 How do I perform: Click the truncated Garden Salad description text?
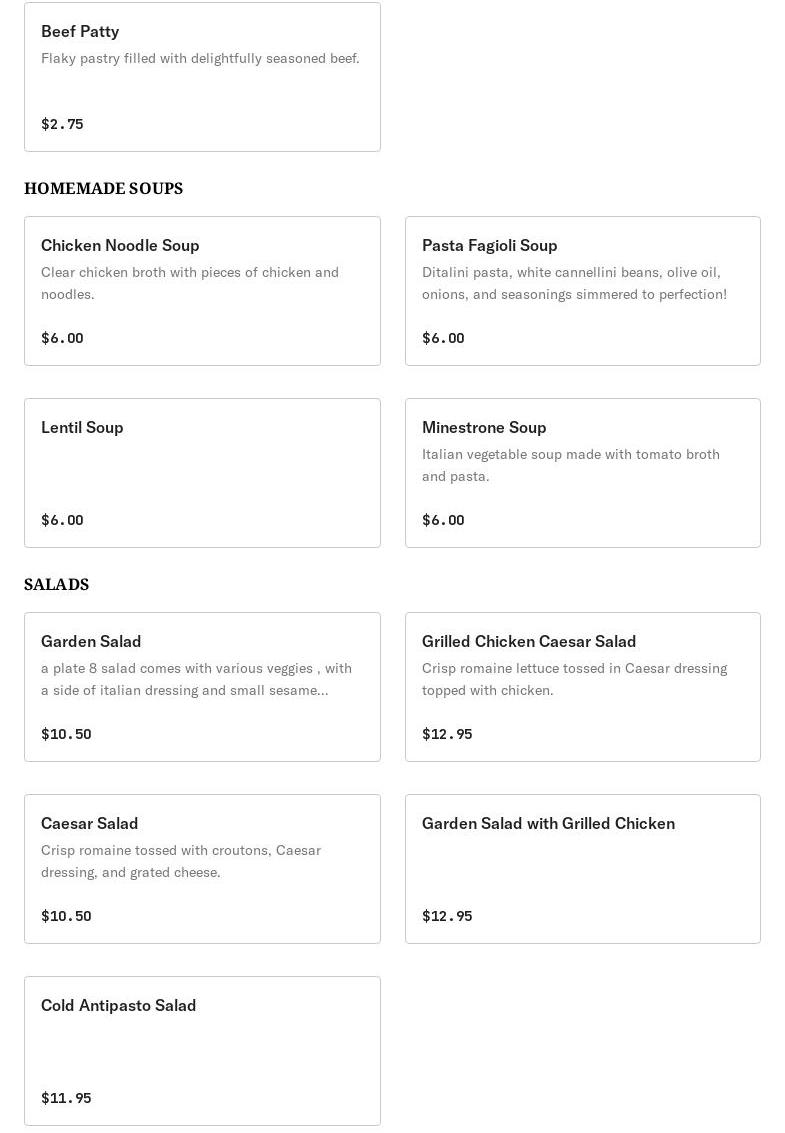pos(196,679)
